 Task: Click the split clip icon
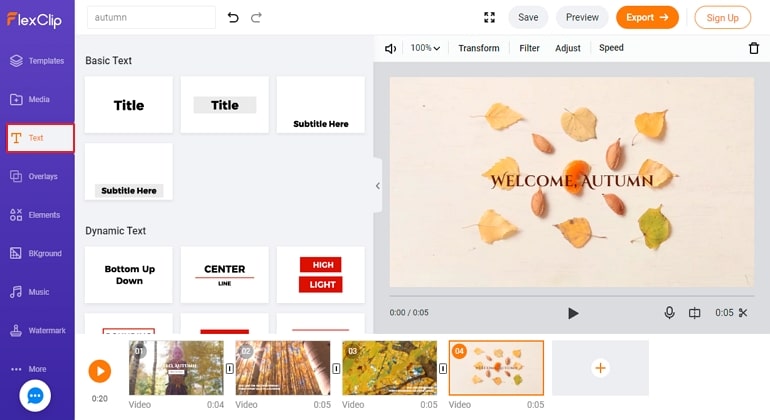(x=694, y=313)
